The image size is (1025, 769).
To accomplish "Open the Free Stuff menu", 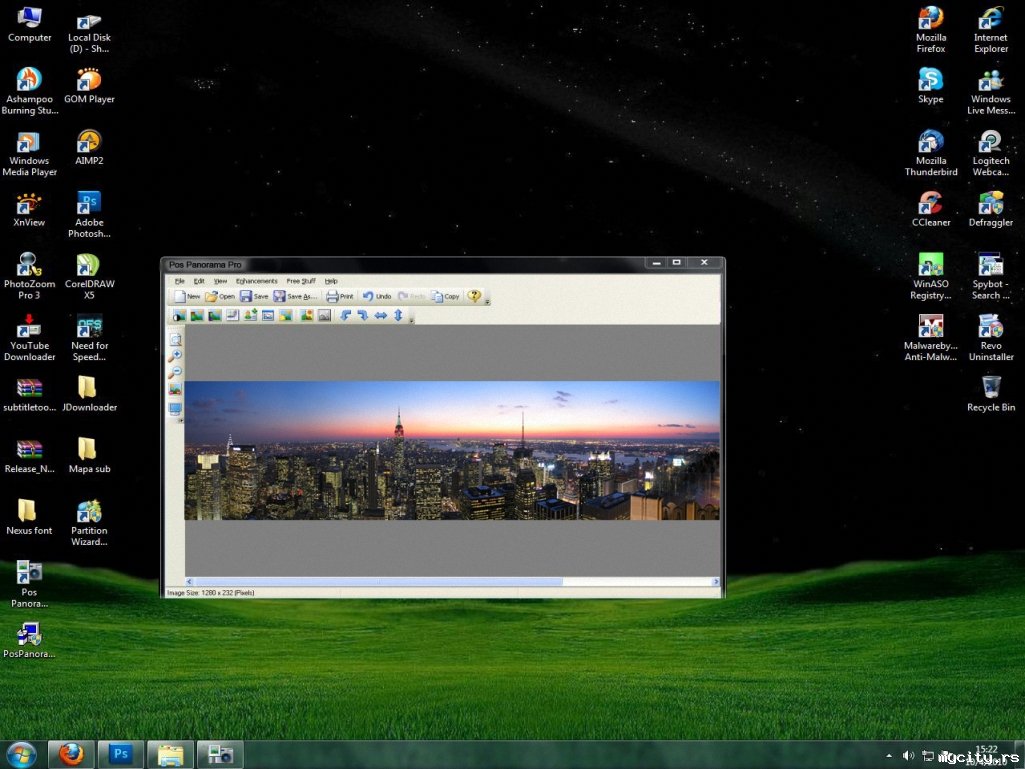I will click(301, 281).
